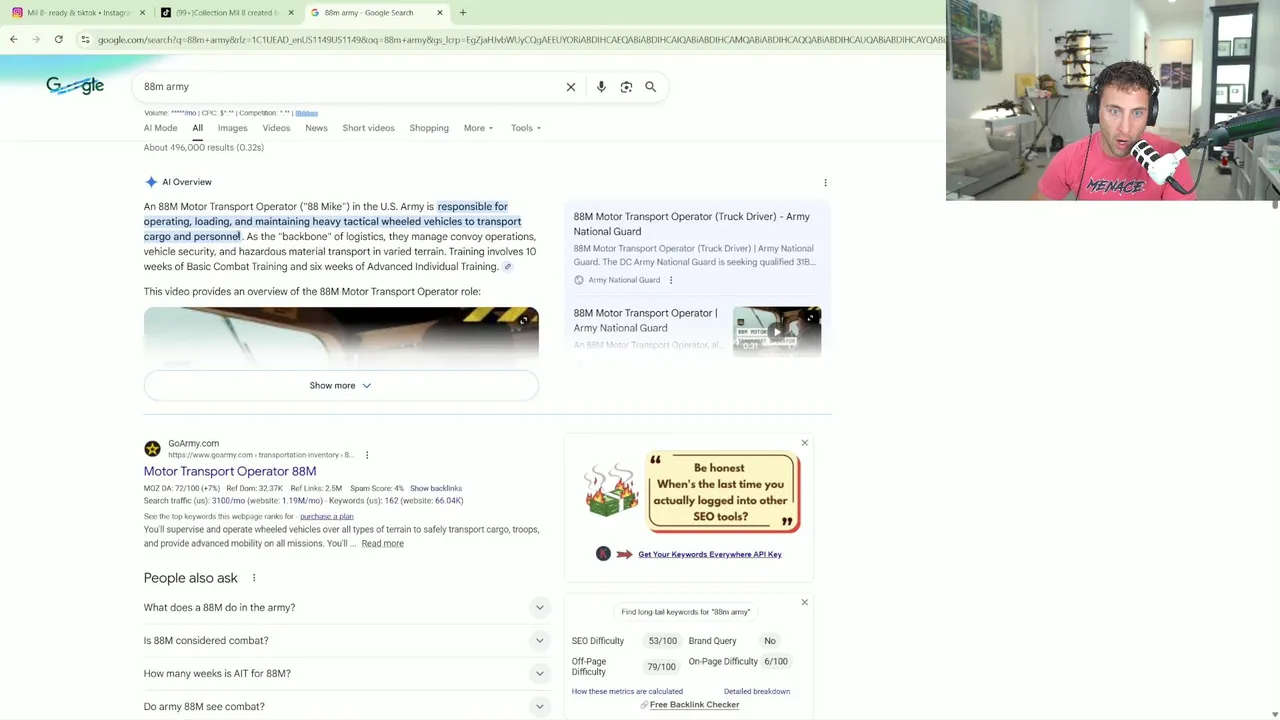The image size is (1280, 720).
Task: Click 'About 496,000 results' text
Action: coord(203,148)
